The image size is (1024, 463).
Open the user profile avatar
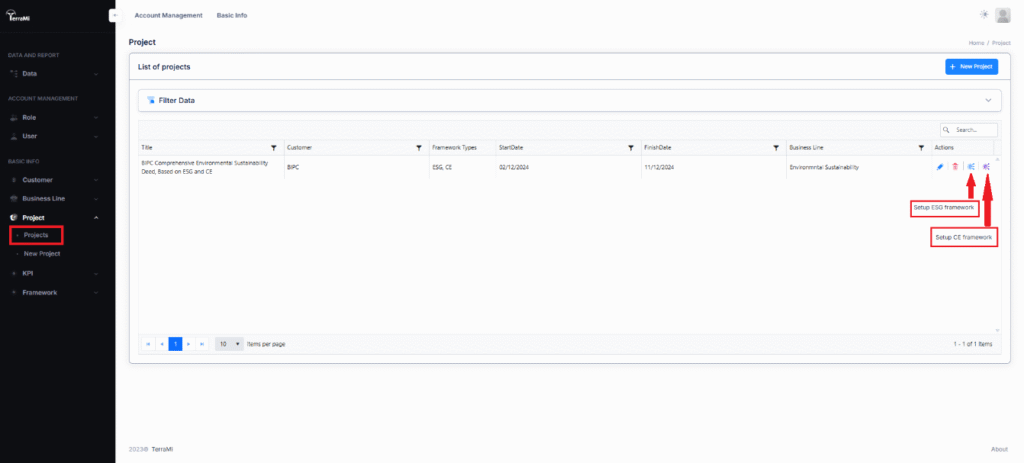coord(1003,14)
